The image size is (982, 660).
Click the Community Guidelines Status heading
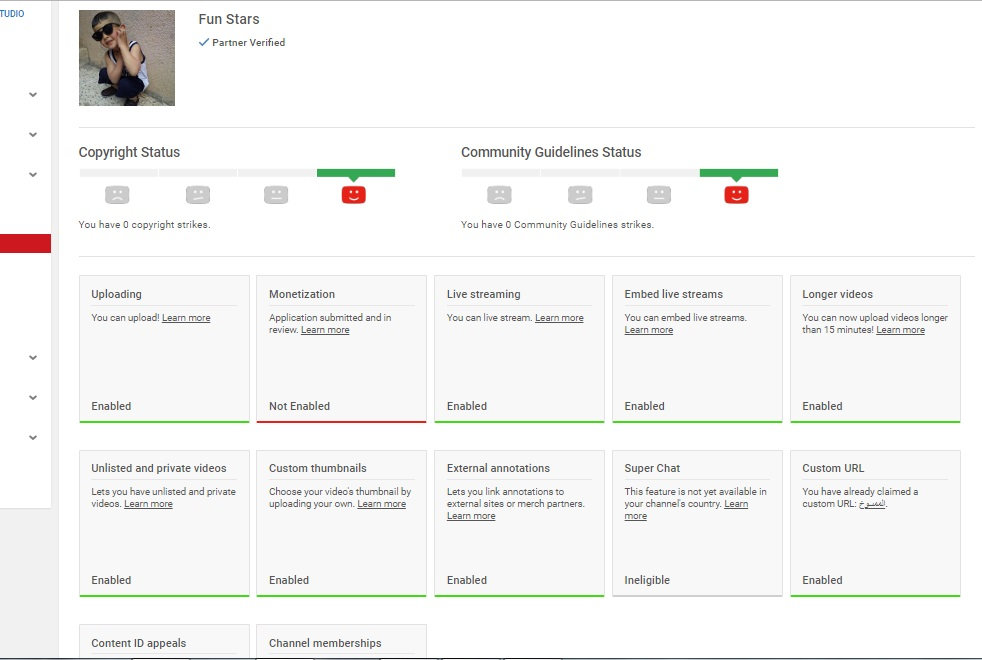point(551,152)
